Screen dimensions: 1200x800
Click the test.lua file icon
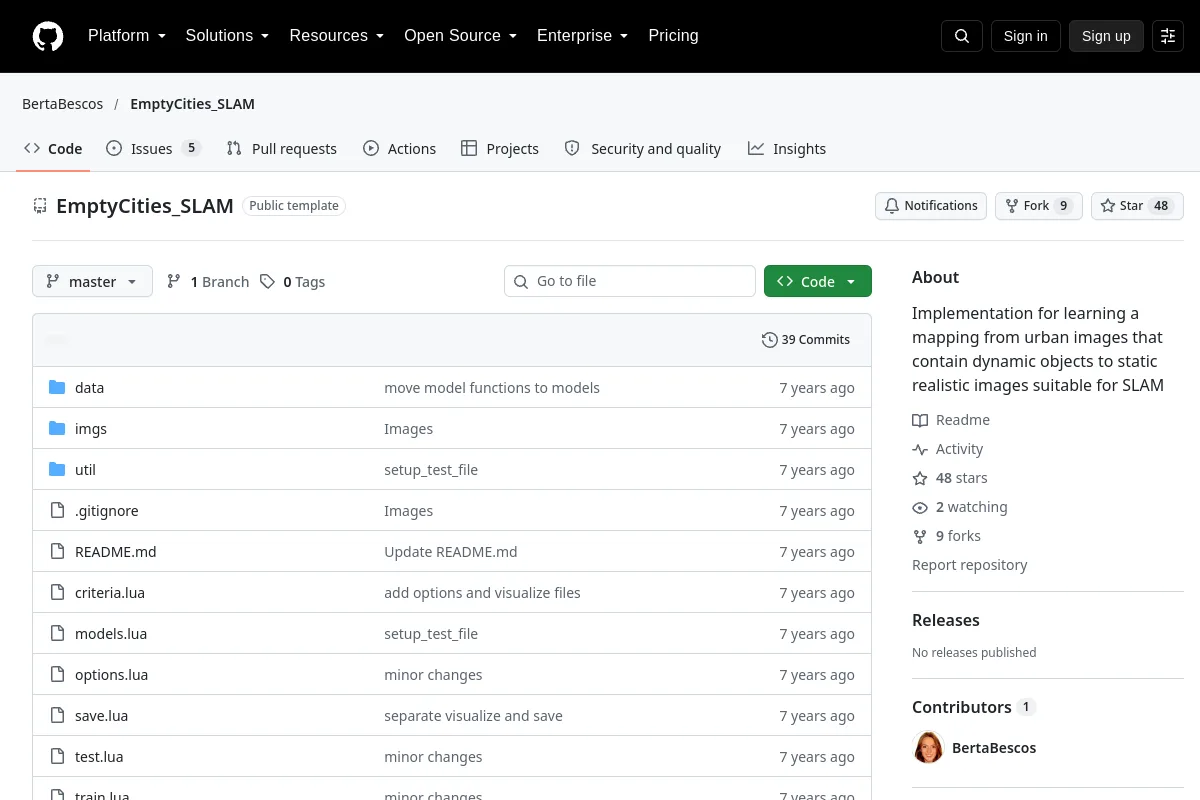point(57,757)
